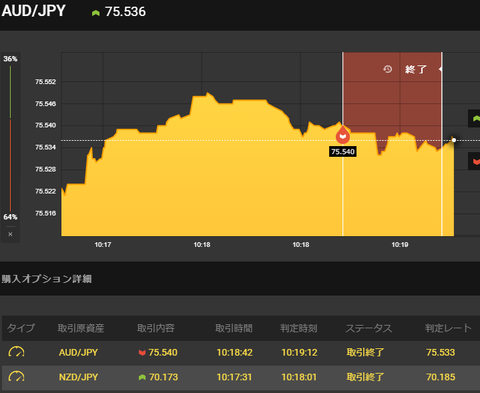Click the 36% sentiment indicator
480x393 pixels.
(x=10, y=59)
